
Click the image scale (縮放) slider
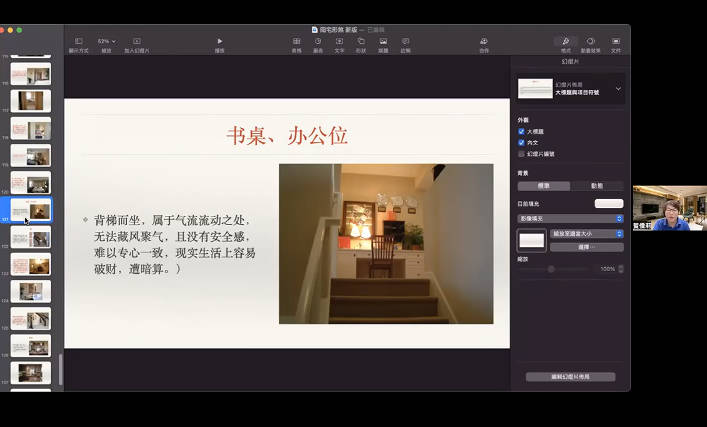550,269
